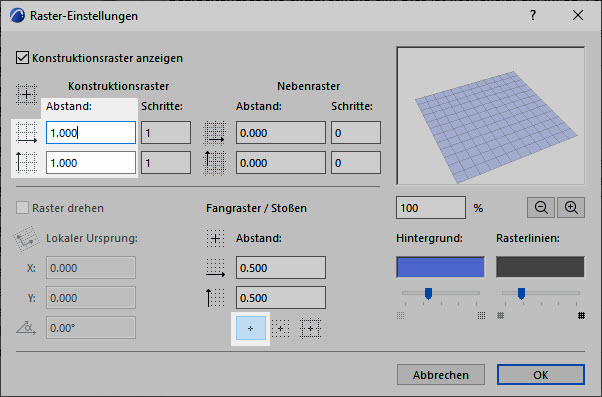The width and height of the screenshot is (602, 397).
Task: Click horizontal Fangraster Abstand field
Action: (x=281, y=268)
